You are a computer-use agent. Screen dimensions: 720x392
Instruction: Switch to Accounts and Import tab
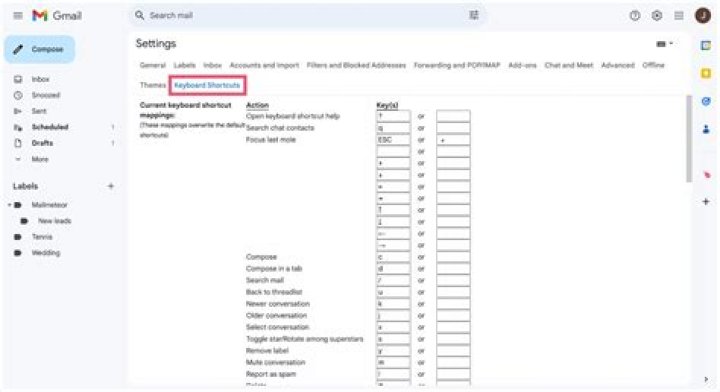click(264, 65)
